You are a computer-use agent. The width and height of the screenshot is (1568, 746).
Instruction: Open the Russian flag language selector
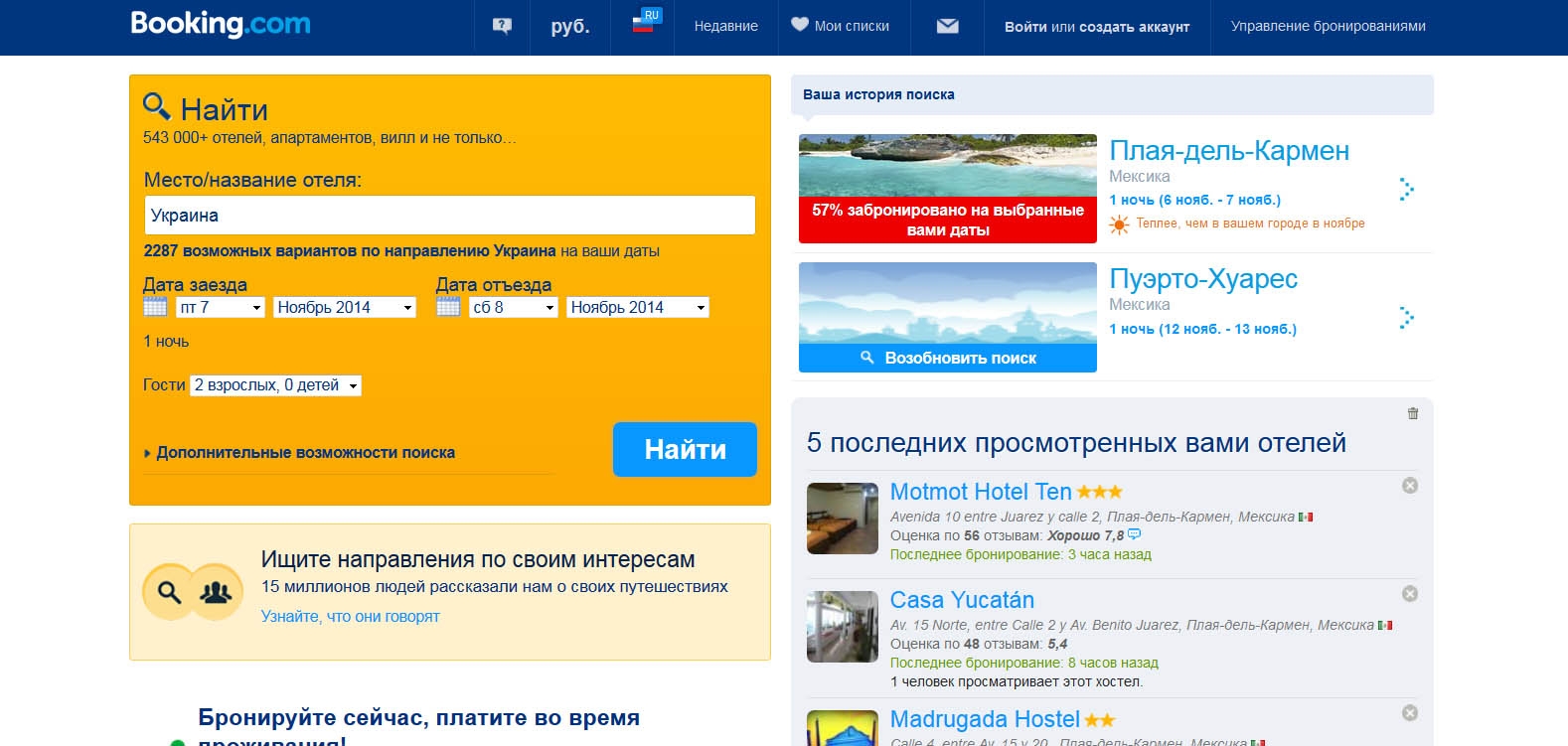point(644,22)
